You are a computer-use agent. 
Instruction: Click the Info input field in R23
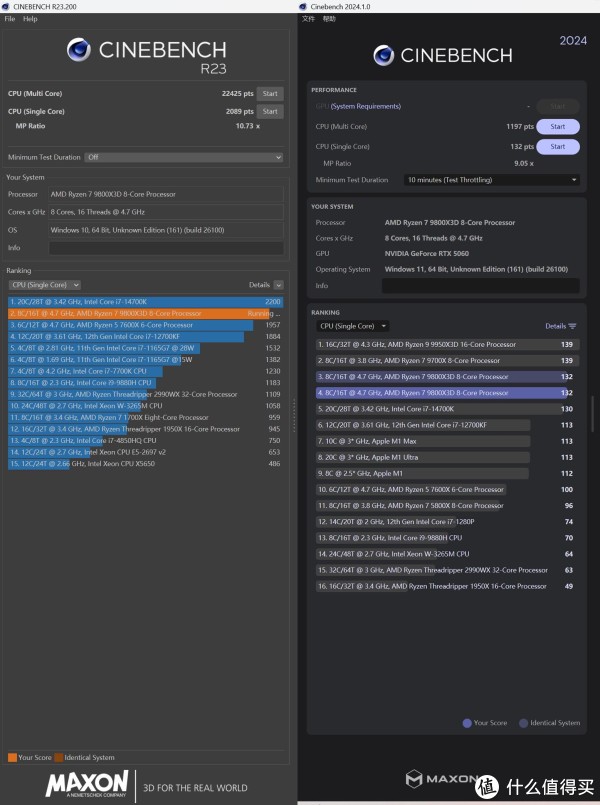click(166, 248)
